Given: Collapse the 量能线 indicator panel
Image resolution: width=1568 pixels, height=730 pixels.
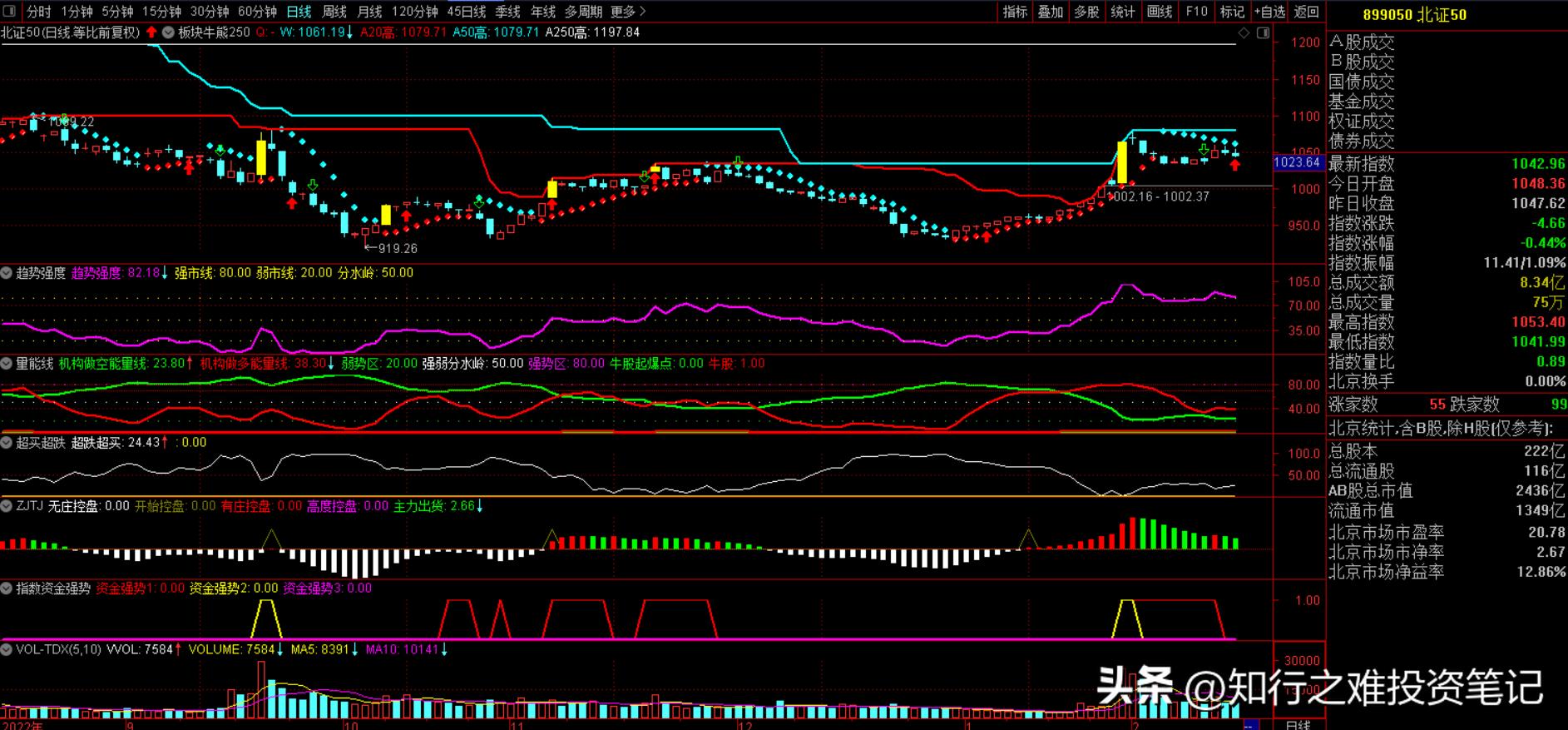Looking at the screenshot, I should [x=7, y=364].
